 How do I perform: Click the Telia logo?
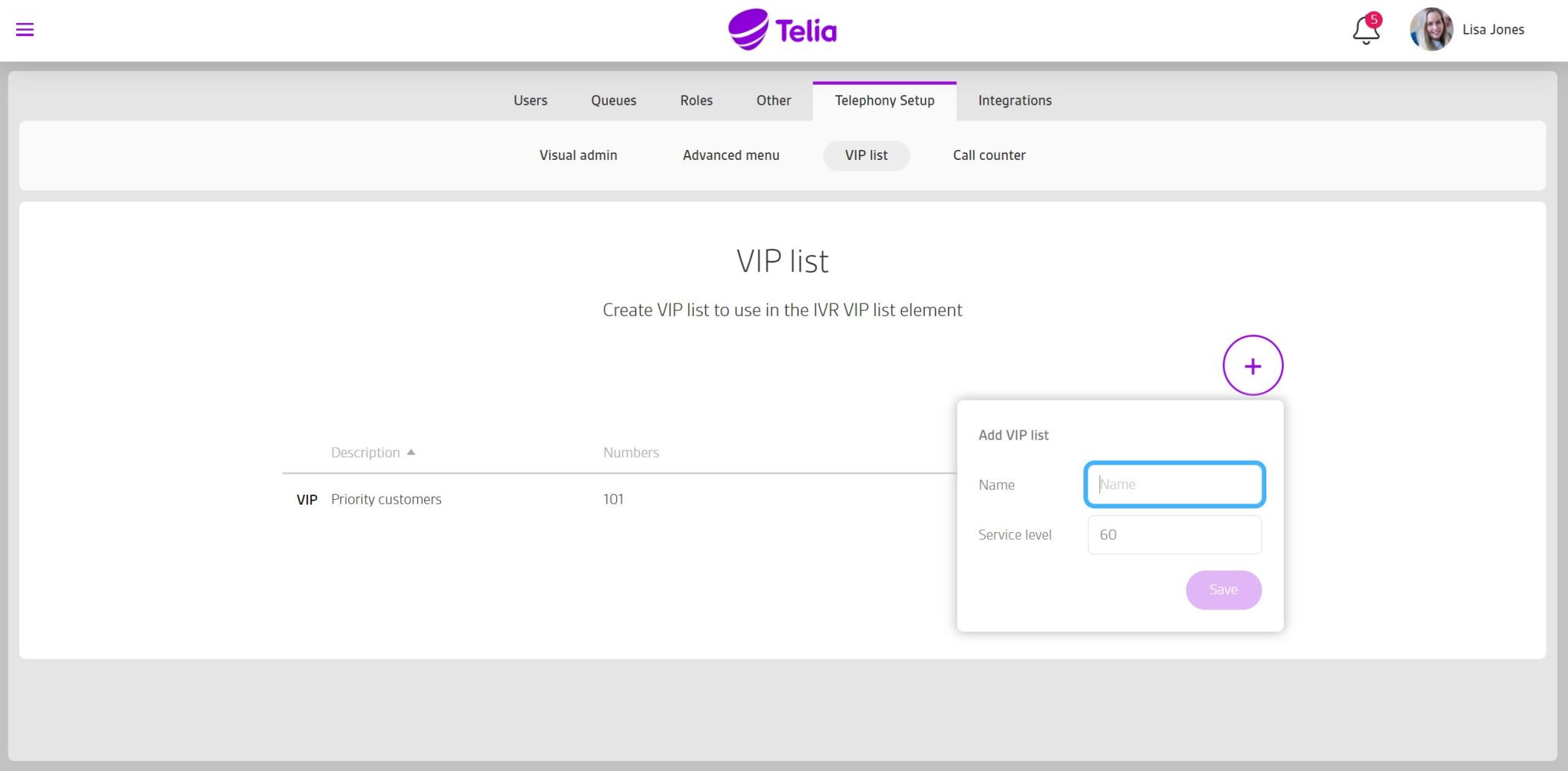(x=782, y=30)
